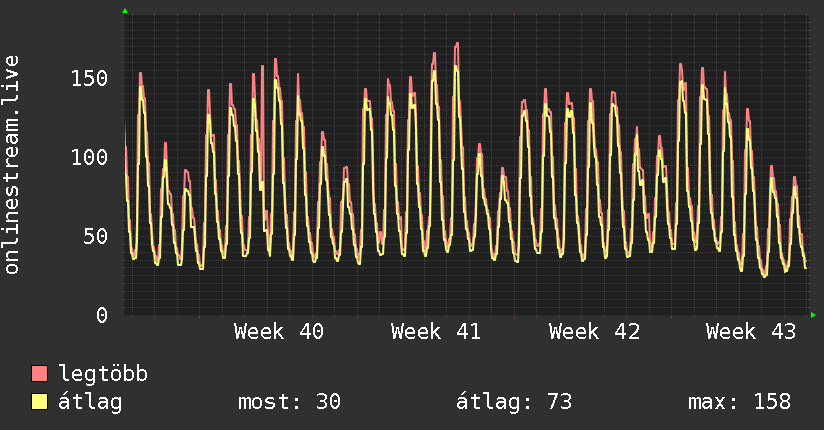Click the 50 y-axis value

click(x=96, y=237)
